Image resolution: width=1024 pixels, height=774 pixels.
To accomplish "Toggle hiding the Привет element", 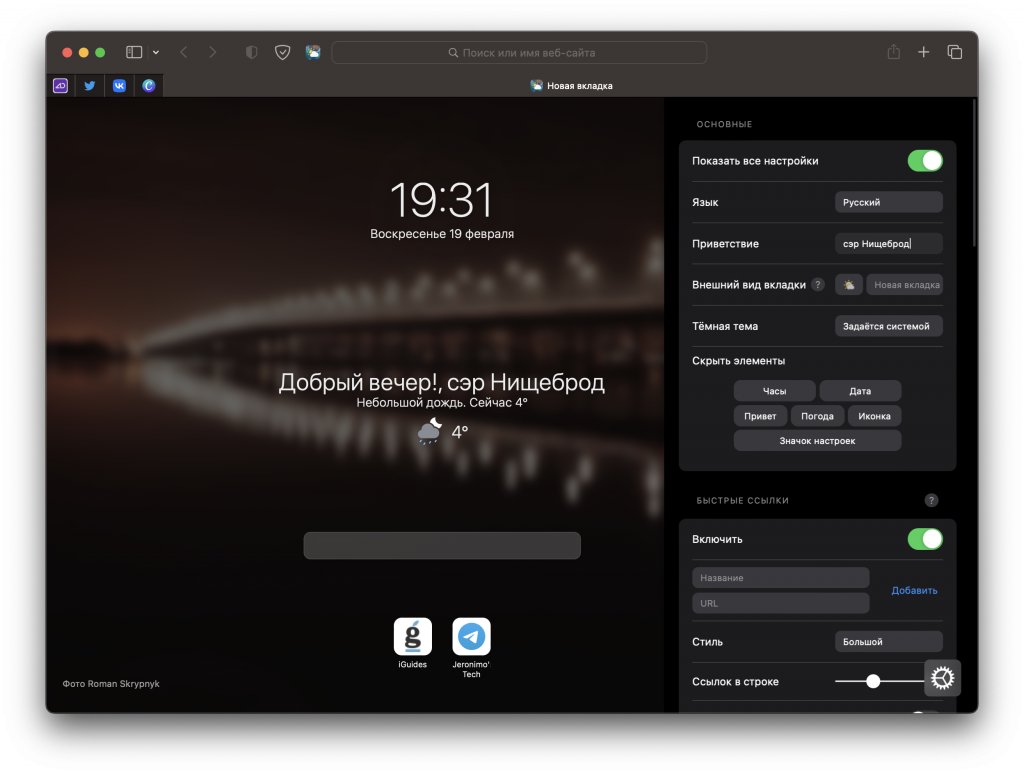I will [760, 415].
